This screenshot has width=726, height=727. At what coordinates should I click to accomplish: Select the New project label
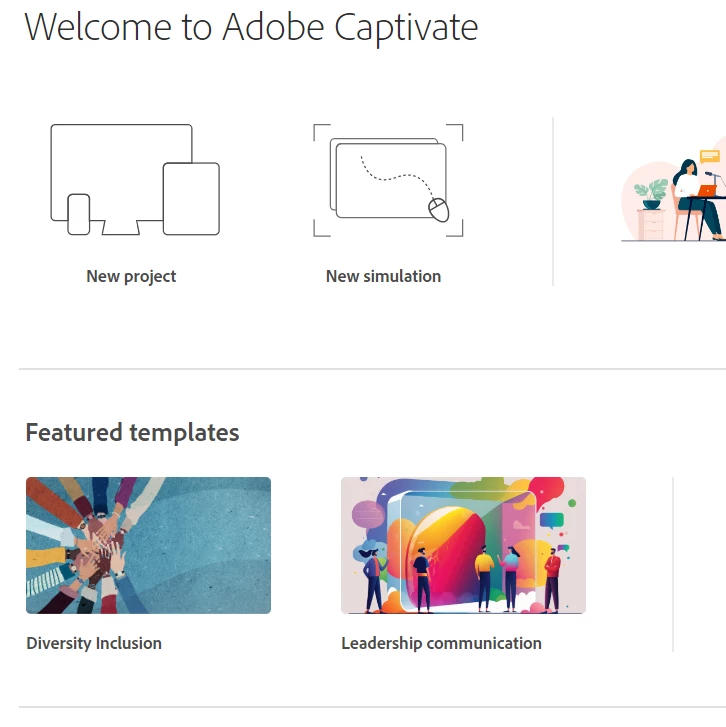pyautogui.click(x=131, y=277)
